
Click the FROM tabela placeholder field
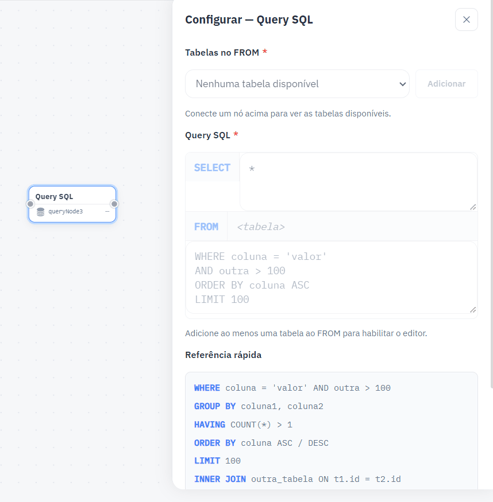352,227
